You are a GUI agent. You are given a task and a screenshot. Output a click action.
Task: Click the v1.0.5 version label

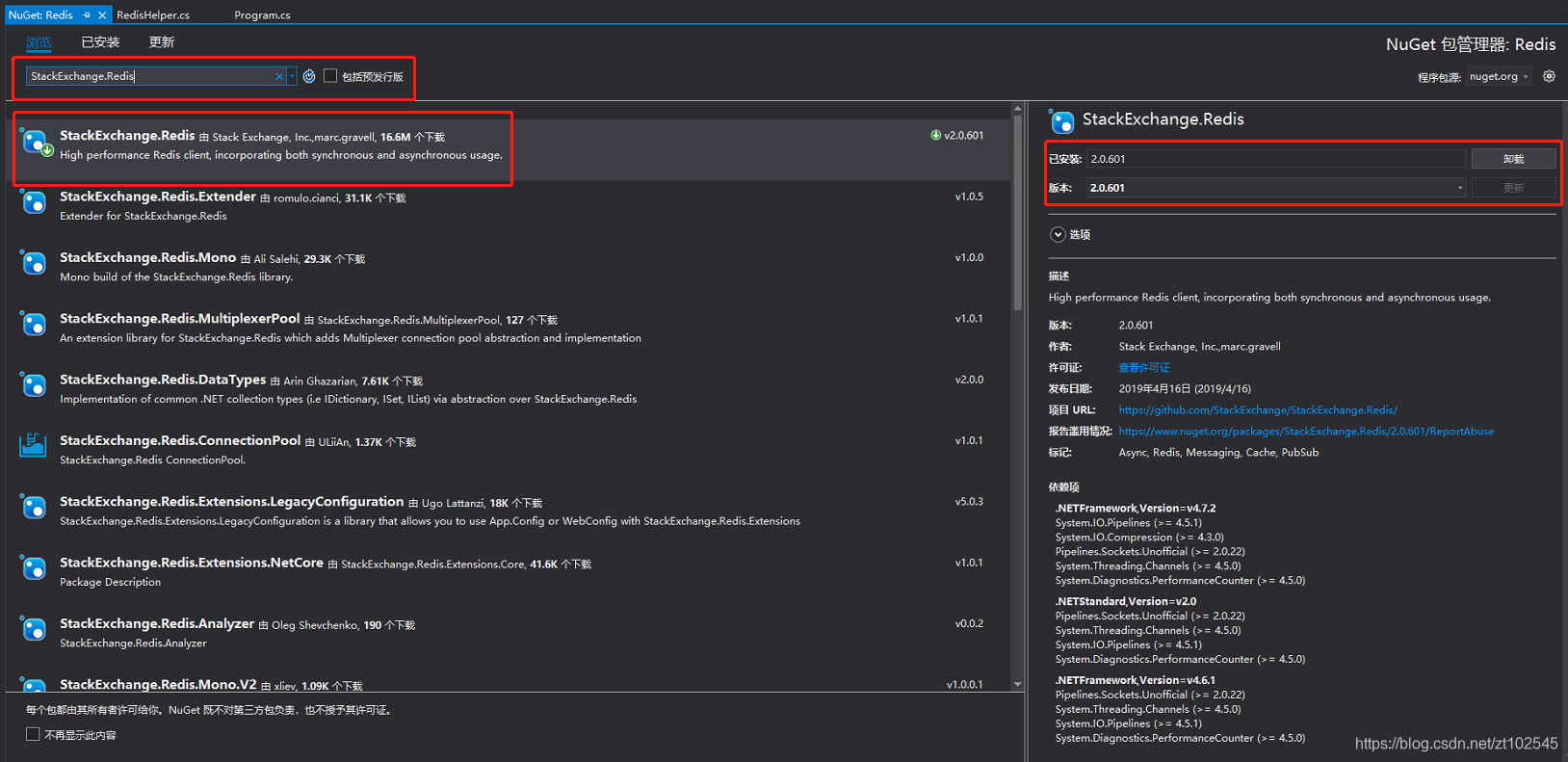pos(969,197)
